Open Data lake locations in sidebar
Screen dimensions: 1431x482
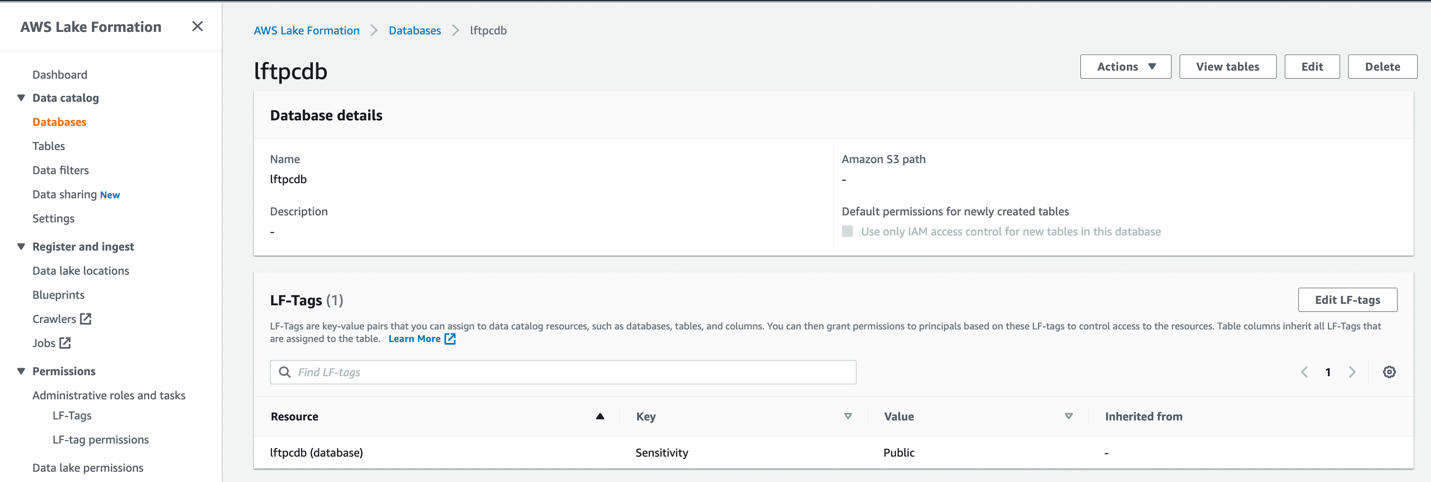tap(81, 271)
